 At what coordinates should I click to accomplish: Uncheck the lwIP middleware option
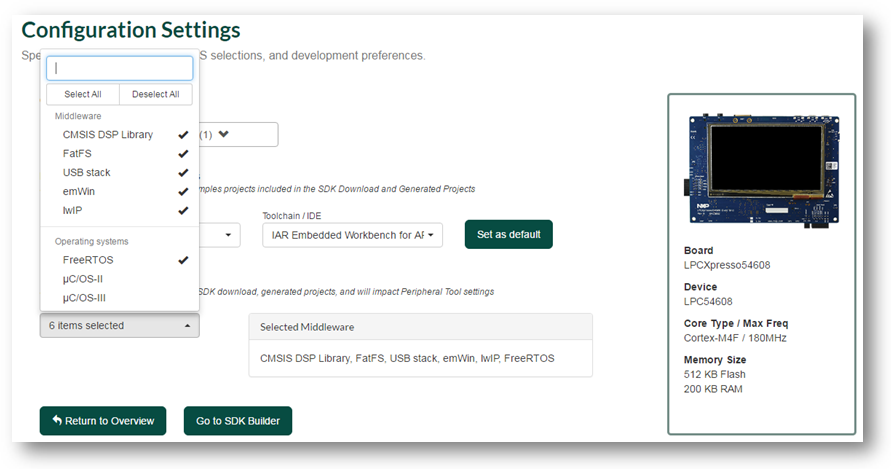119,210
